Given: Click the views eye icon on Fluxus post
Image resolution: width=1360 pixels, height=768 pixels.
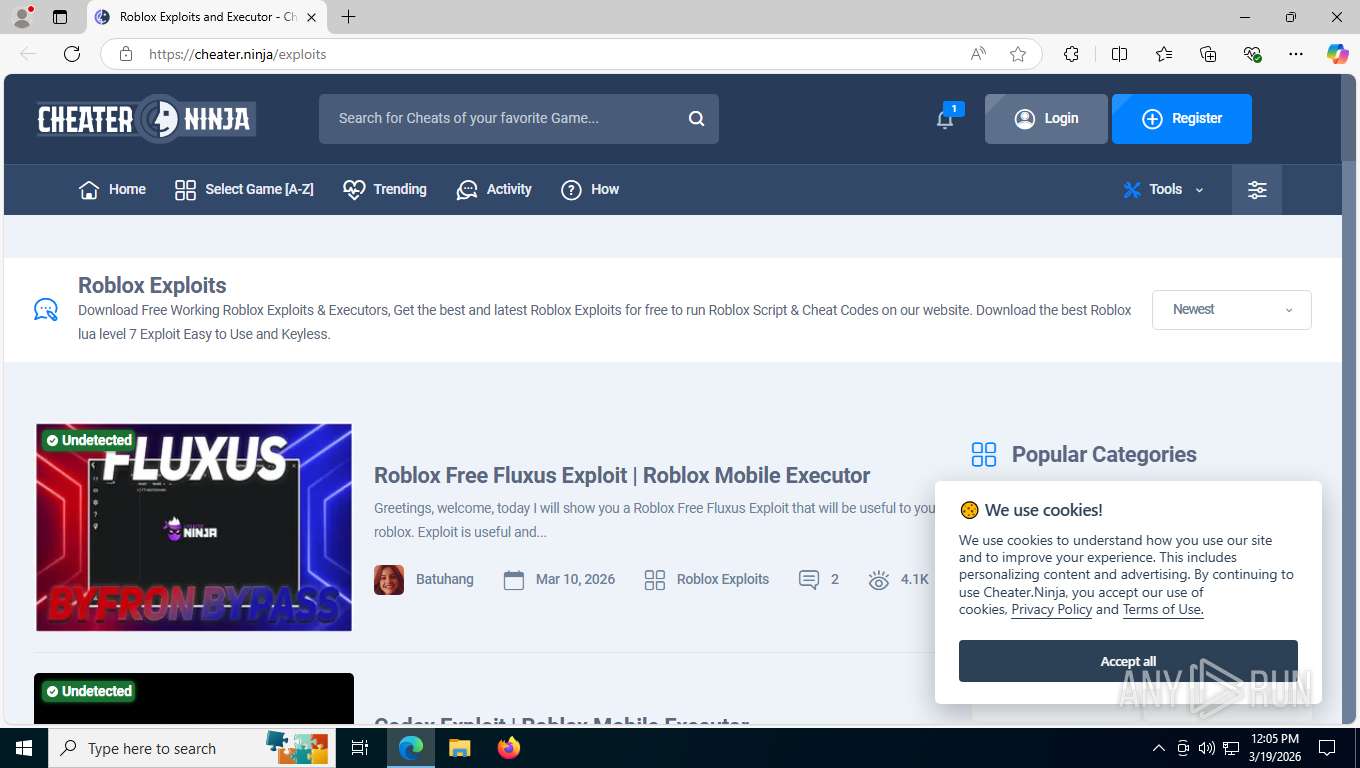Looking at the screenshot, I should pyautogui.click(x=879, y=580).
